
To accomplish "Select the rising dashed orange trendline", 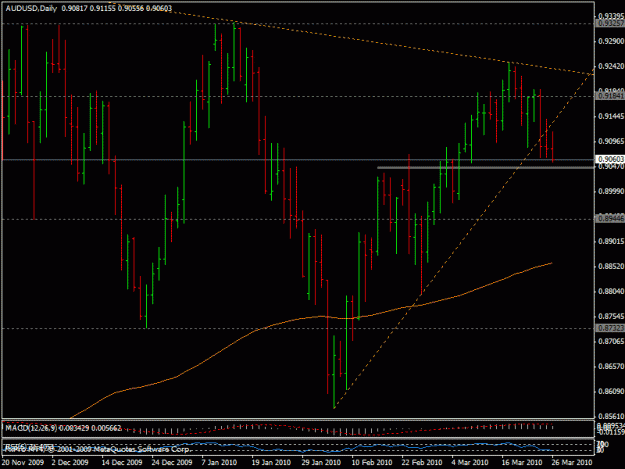I will tap(464, 239).
